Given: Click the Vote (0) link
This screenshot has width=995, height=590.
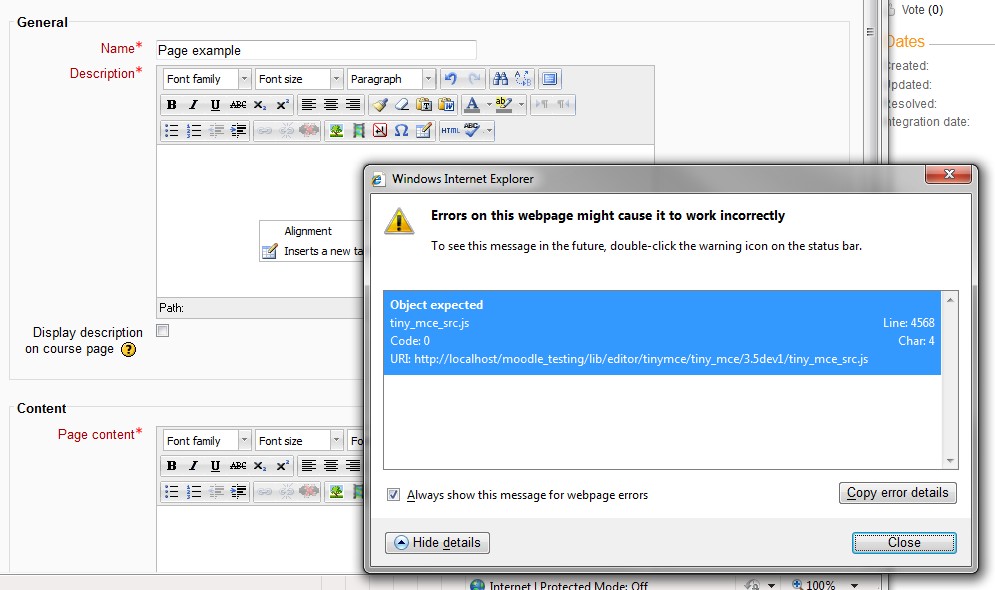Looking at the screenshot, I should [x=922, y=10].
